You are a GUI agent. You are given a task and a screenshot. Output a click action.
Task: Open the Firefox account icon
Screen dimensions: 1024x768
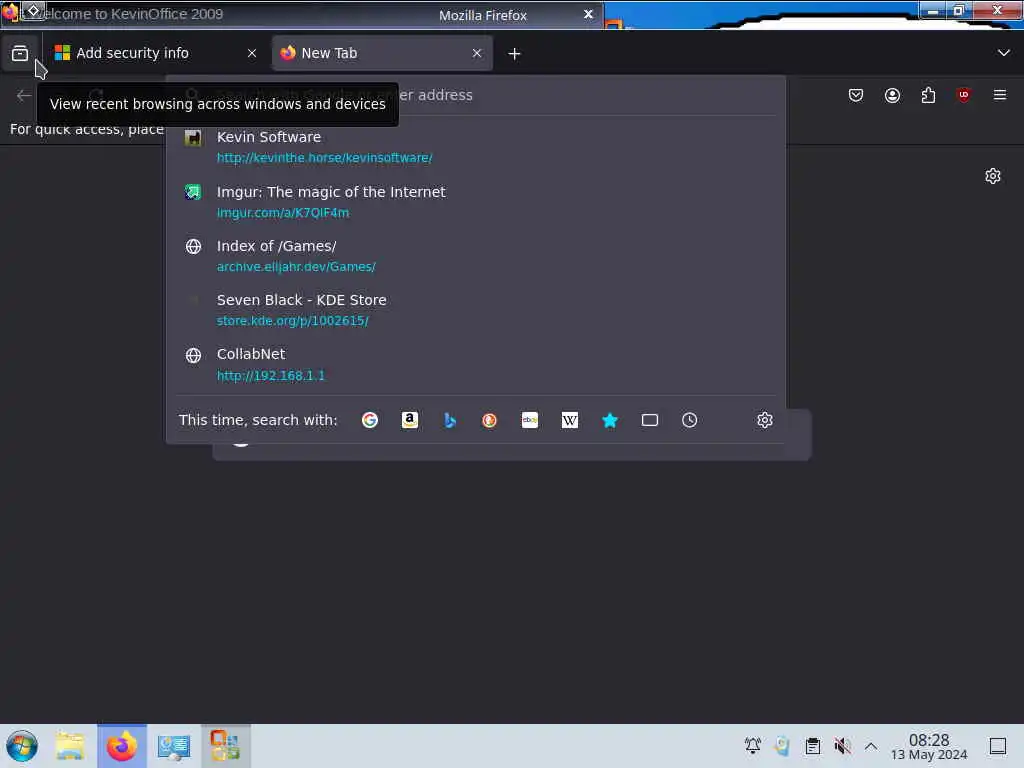click(892, 95)
